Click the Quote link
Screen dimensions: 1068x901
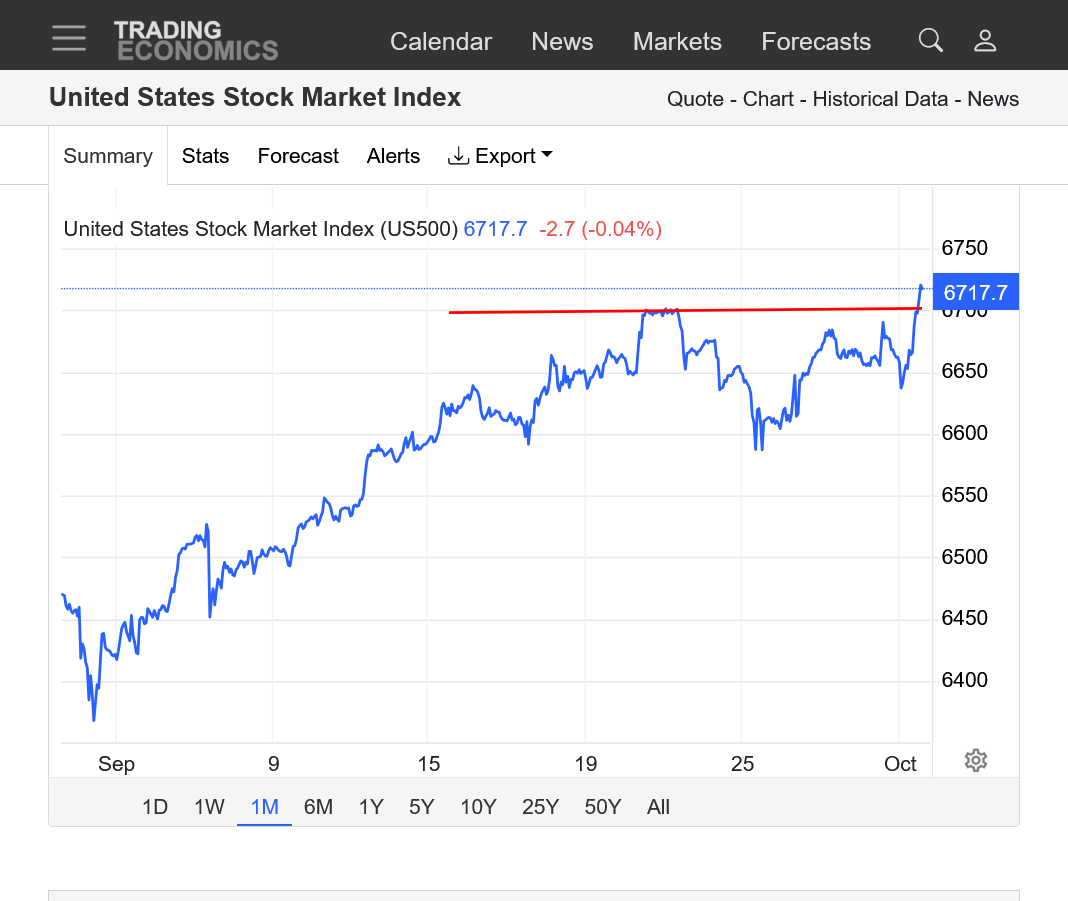(x=695, y=99)
